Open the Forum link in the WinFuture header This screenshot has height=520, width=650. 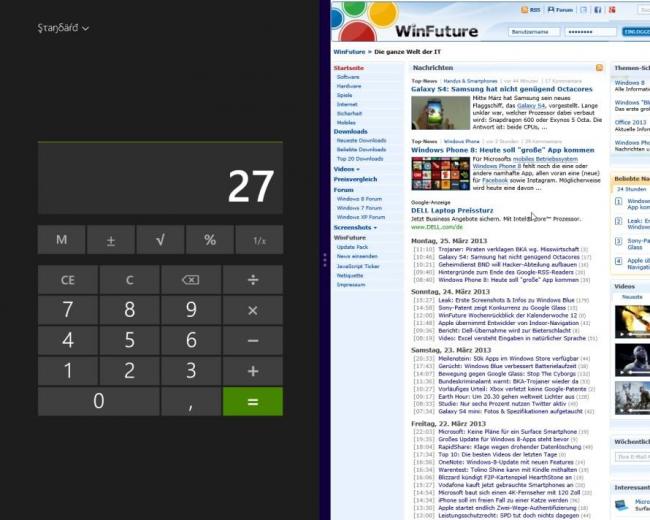coord(560,10)
